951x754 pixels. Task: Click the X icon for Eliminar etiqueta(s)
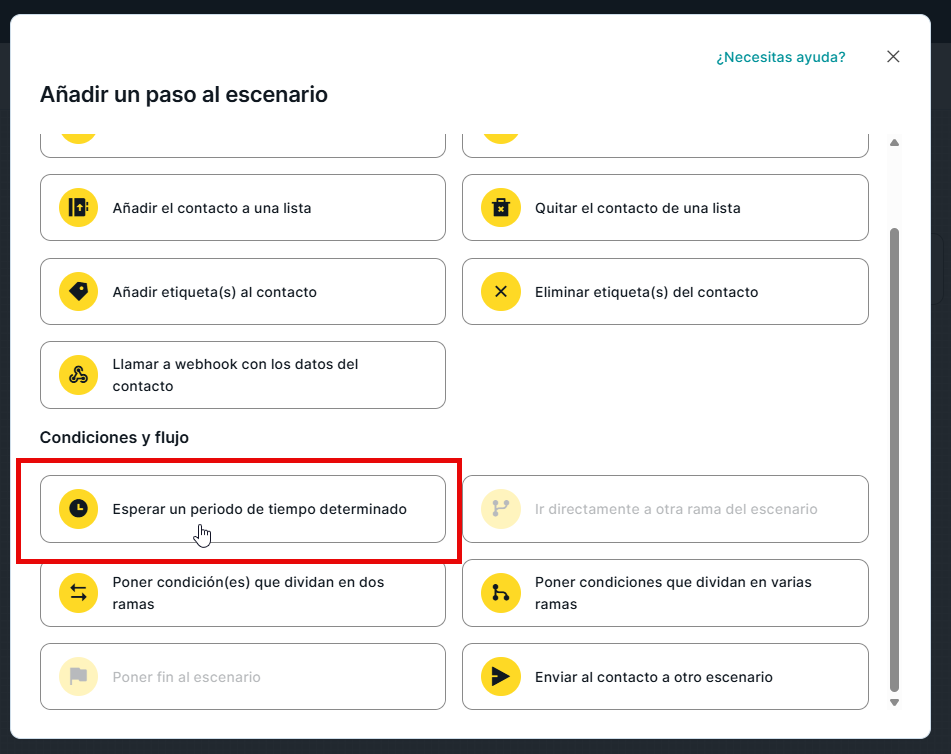[501, 292]
